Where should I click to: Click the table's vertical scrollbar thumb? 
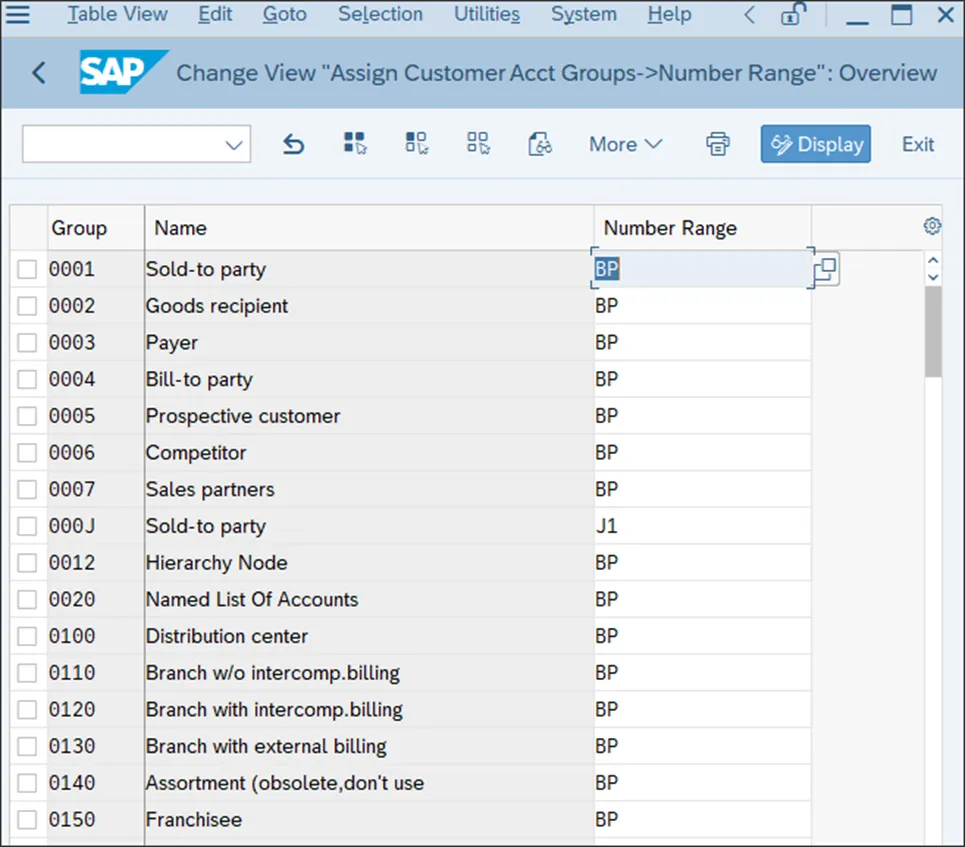click(x=933, y=330)
